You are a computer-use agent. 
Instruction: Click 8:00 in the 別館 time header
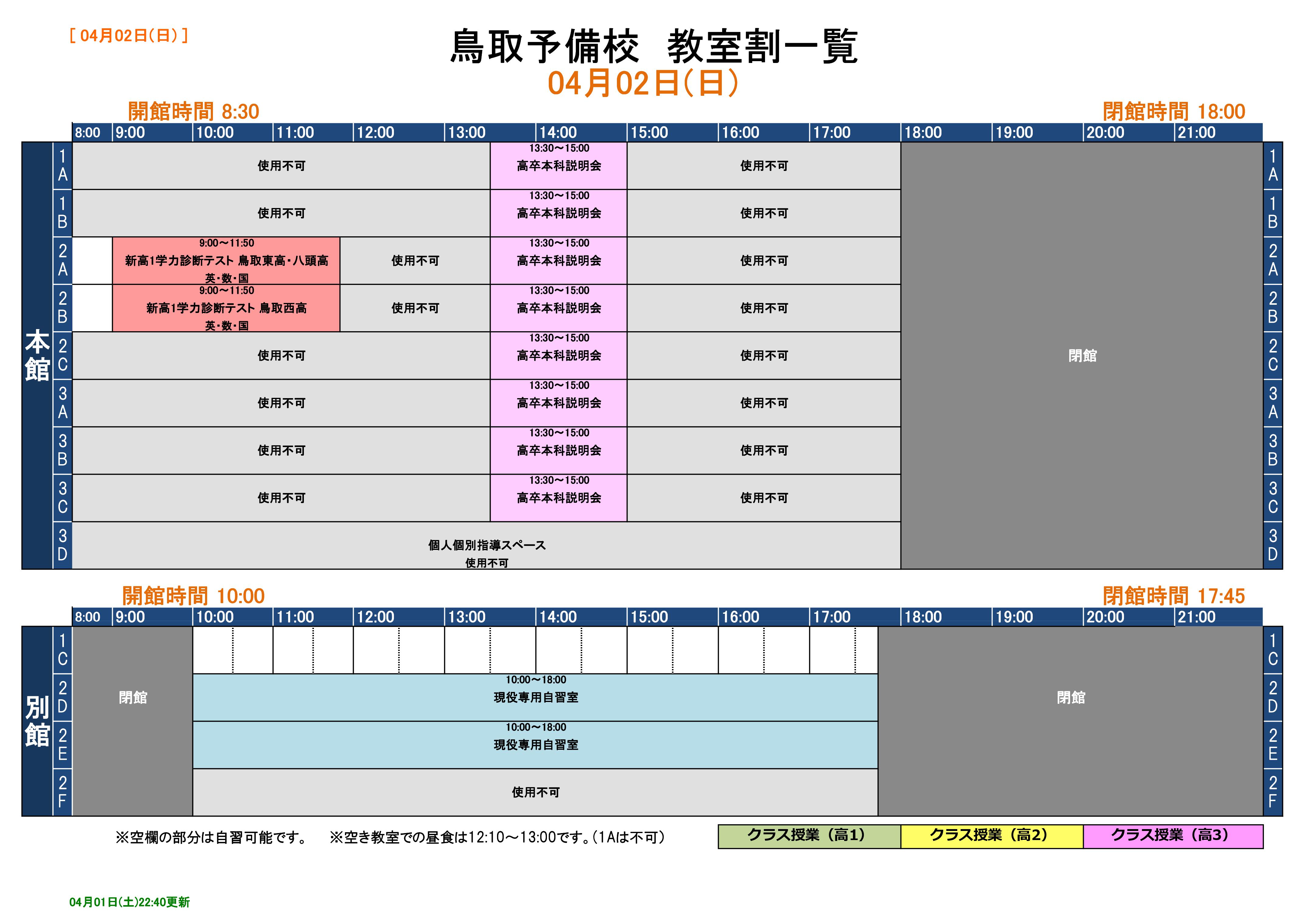(x=87, y=617)
